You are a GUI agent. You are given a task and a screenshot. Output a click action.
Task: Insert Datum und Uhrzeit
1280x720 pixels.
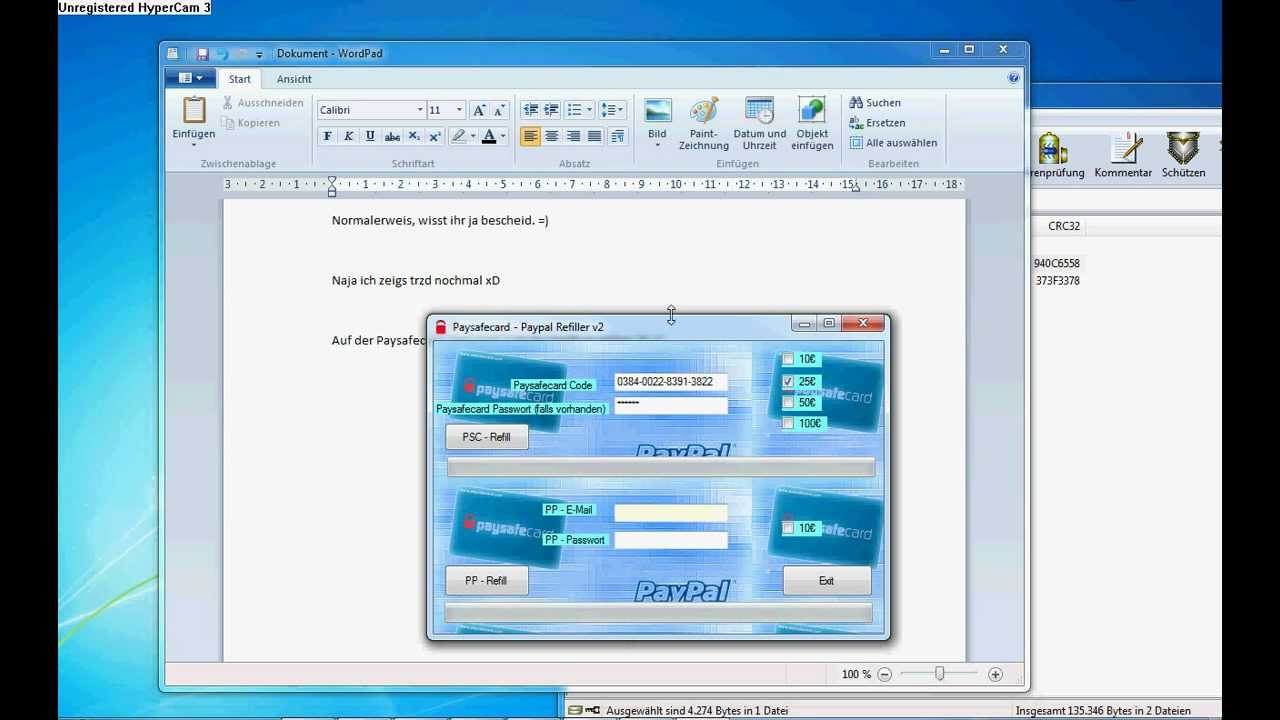(x=760, y=124)
